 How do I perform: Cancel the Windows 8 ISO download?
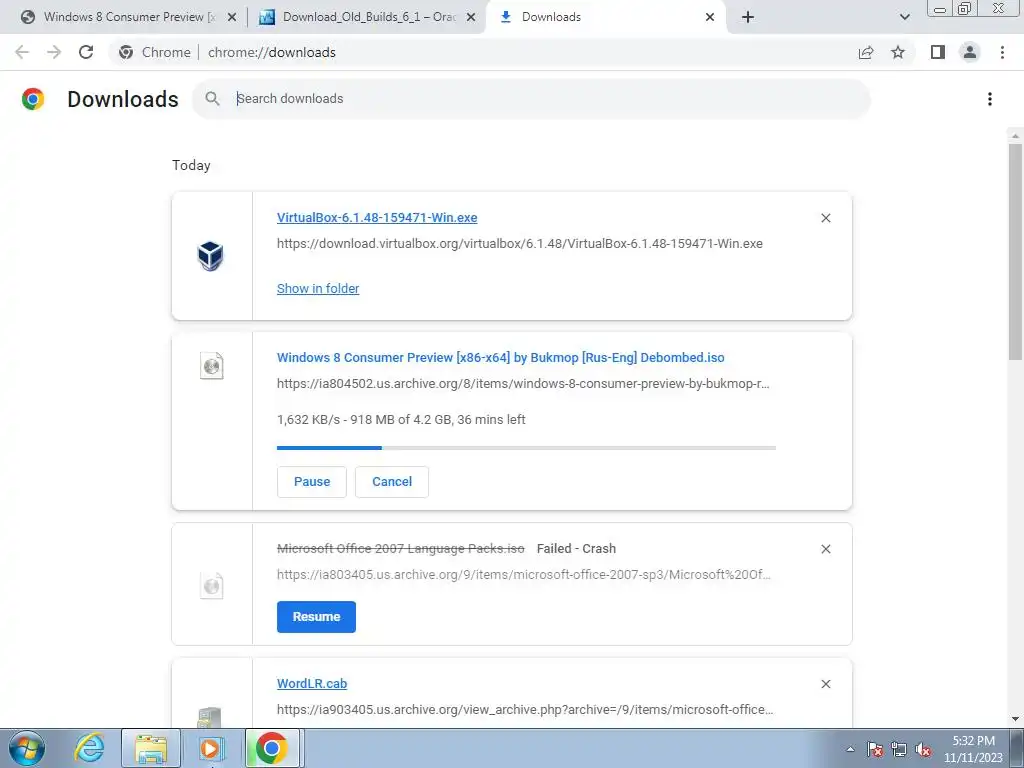[392, 482]
